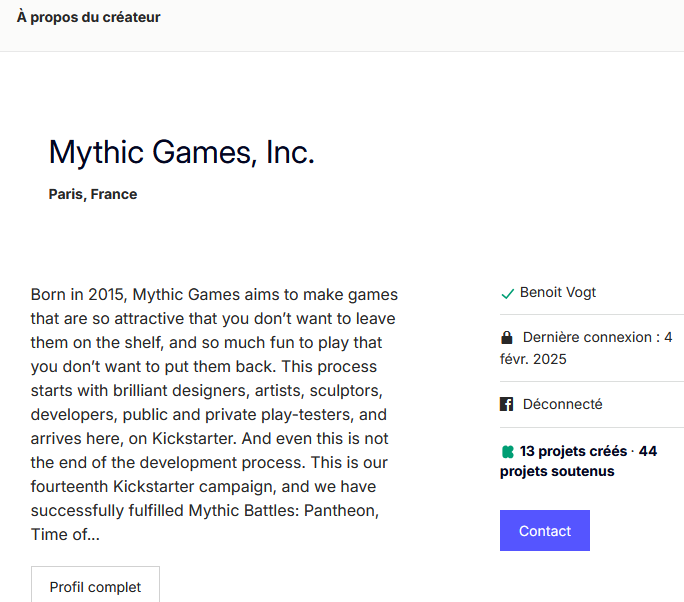Click the 13 projets créés count
The image size is (684, 602).
[573, 451]
